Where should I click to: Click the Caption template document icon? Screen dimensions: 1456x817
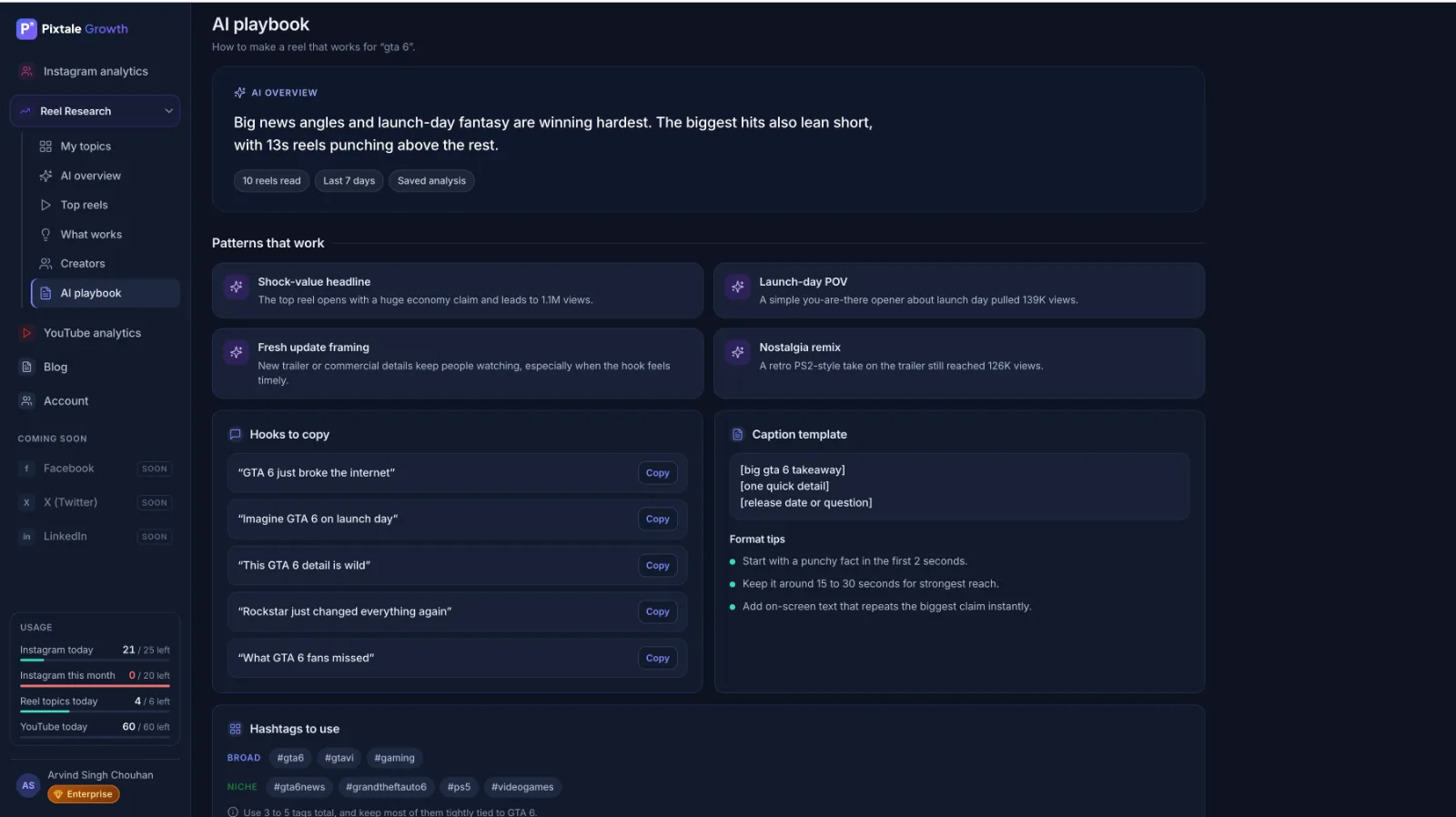737,435
